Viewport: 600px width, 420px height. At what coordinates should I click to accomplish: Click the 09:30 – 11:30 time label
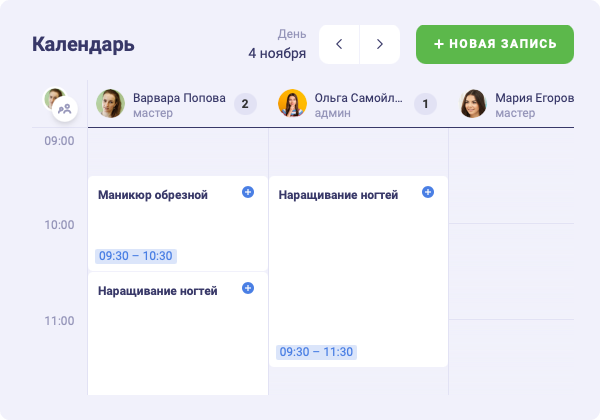click(x=316, y=352)
